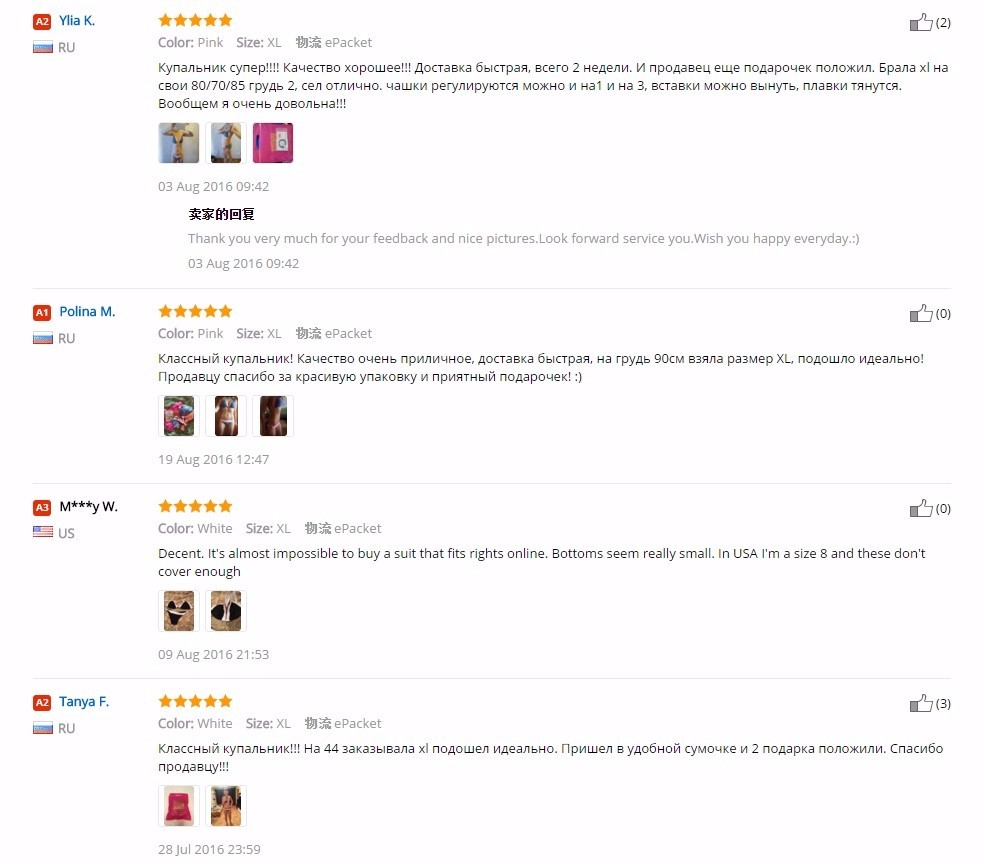Screen dimensions: 984x864
Task: Click the thumbs-up icon on Ylia K.'s review
Action: coord(920,23)
